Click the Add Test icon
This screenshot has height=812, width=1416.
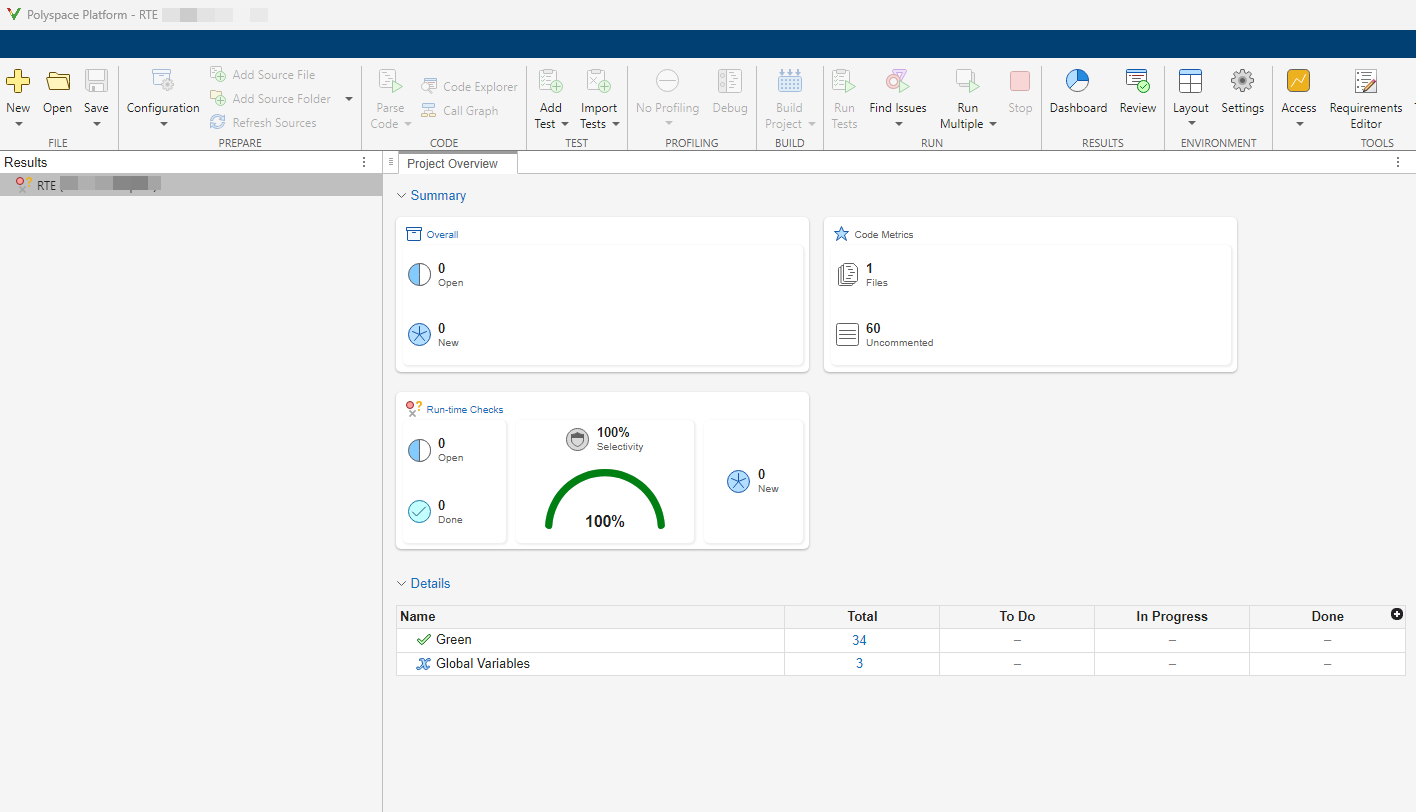click(551, 82)
